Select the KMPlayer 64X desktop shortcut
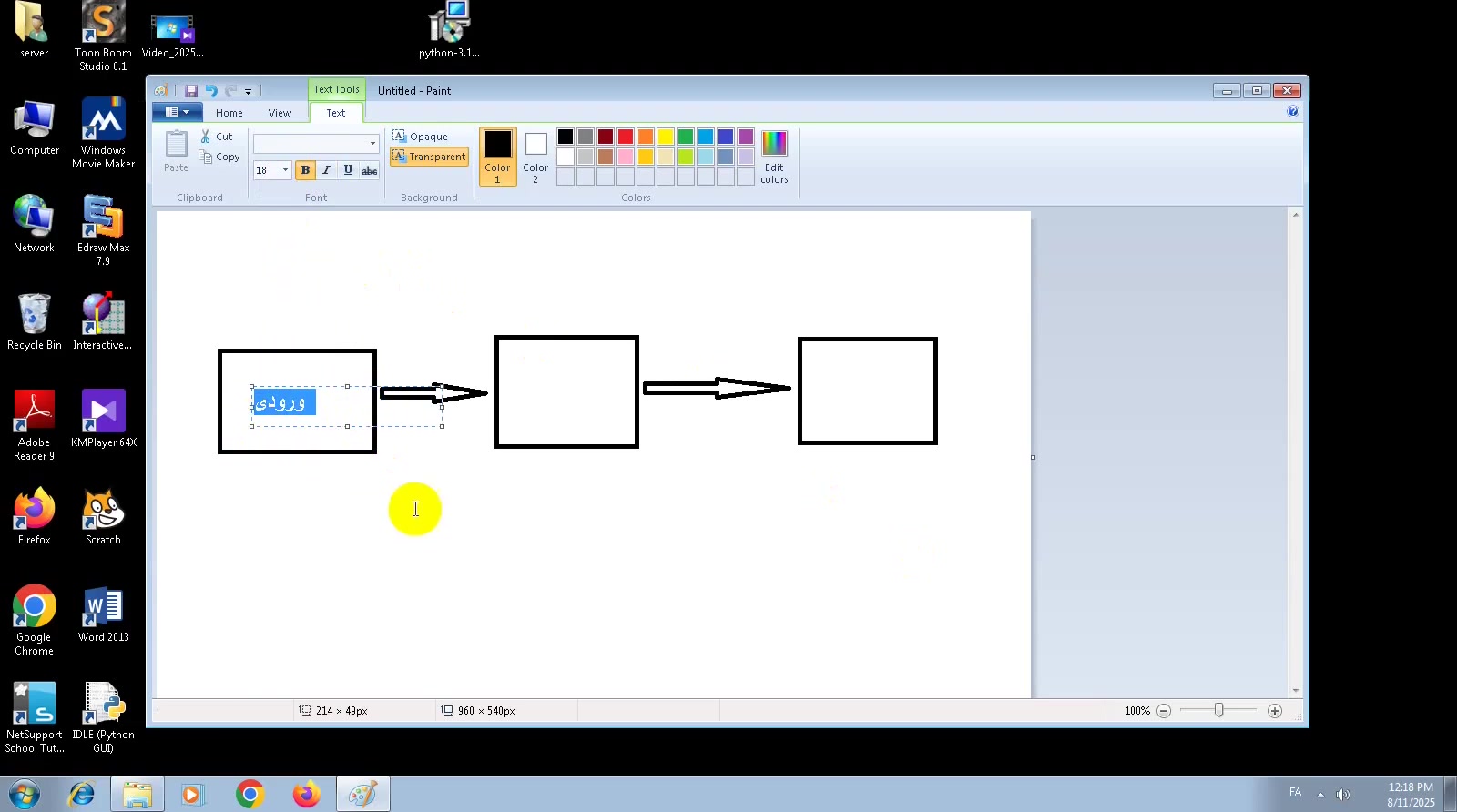Image resolution: width=1457 pixels, height=812 pixels. click(x=103, y=420)
